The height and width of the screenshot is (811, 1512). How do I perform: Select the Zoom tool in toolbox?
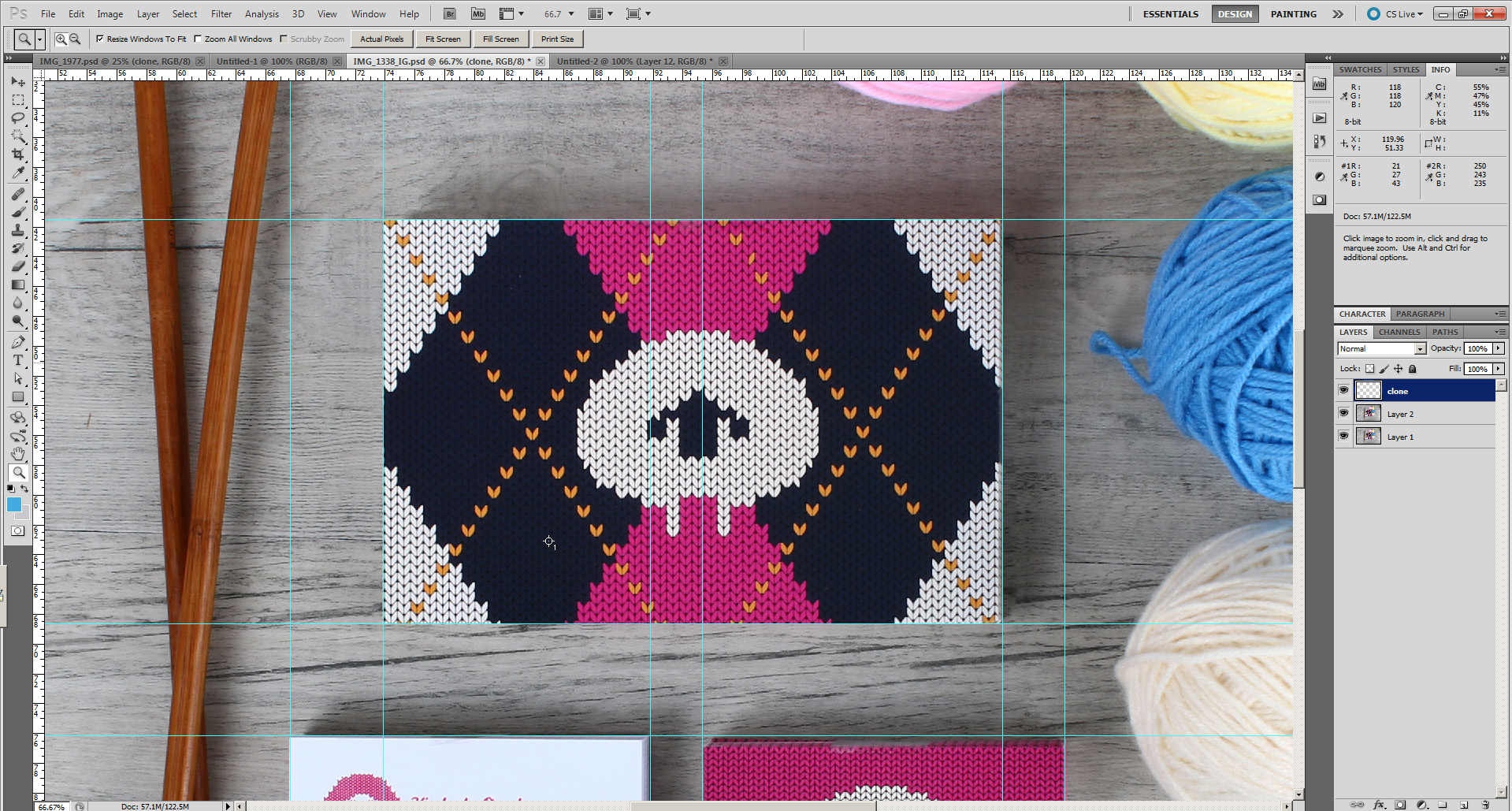pos(18,472)
